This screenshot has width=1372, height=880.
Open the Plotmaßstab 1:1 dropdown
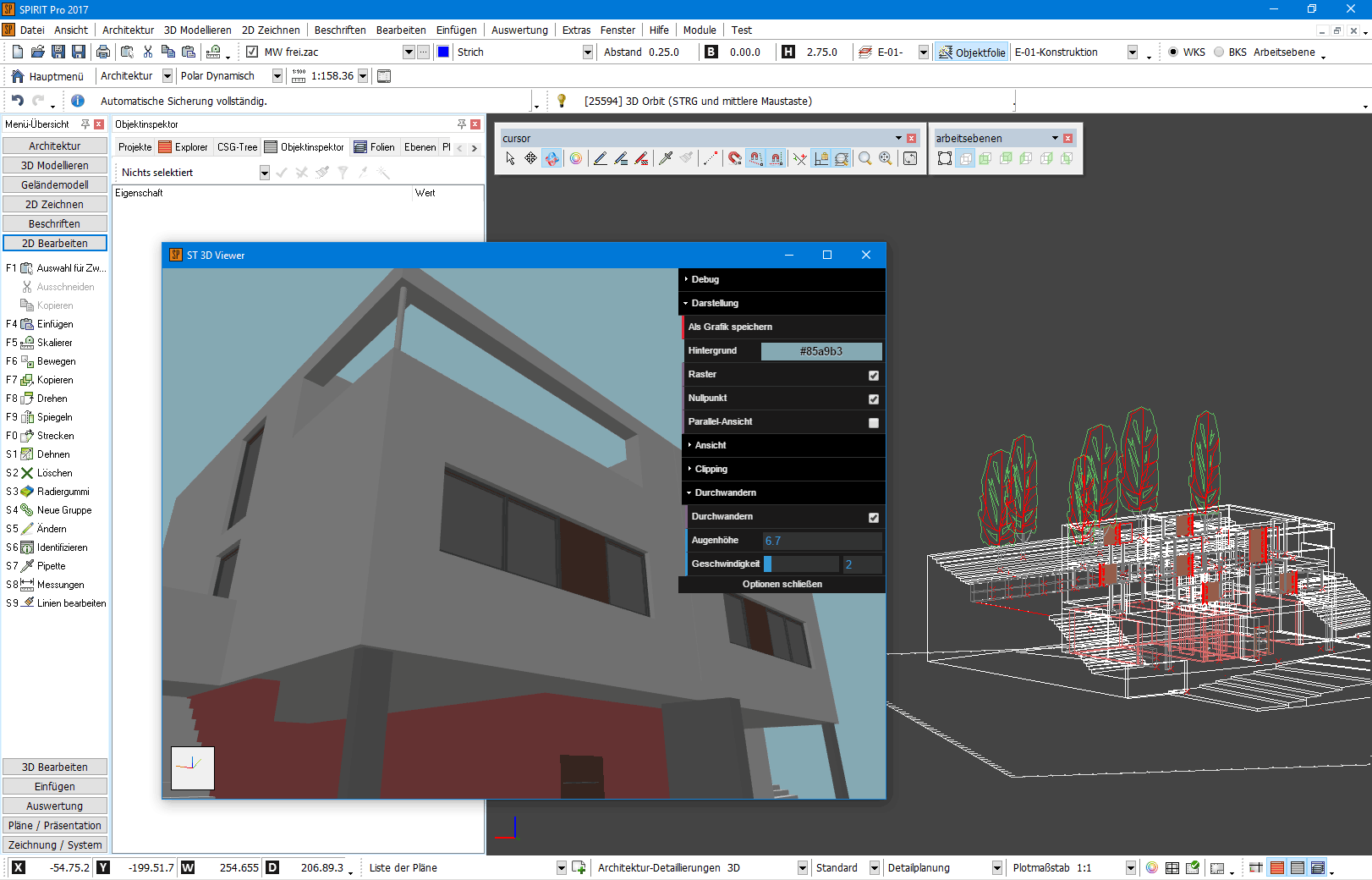(x=1131, y=867)
